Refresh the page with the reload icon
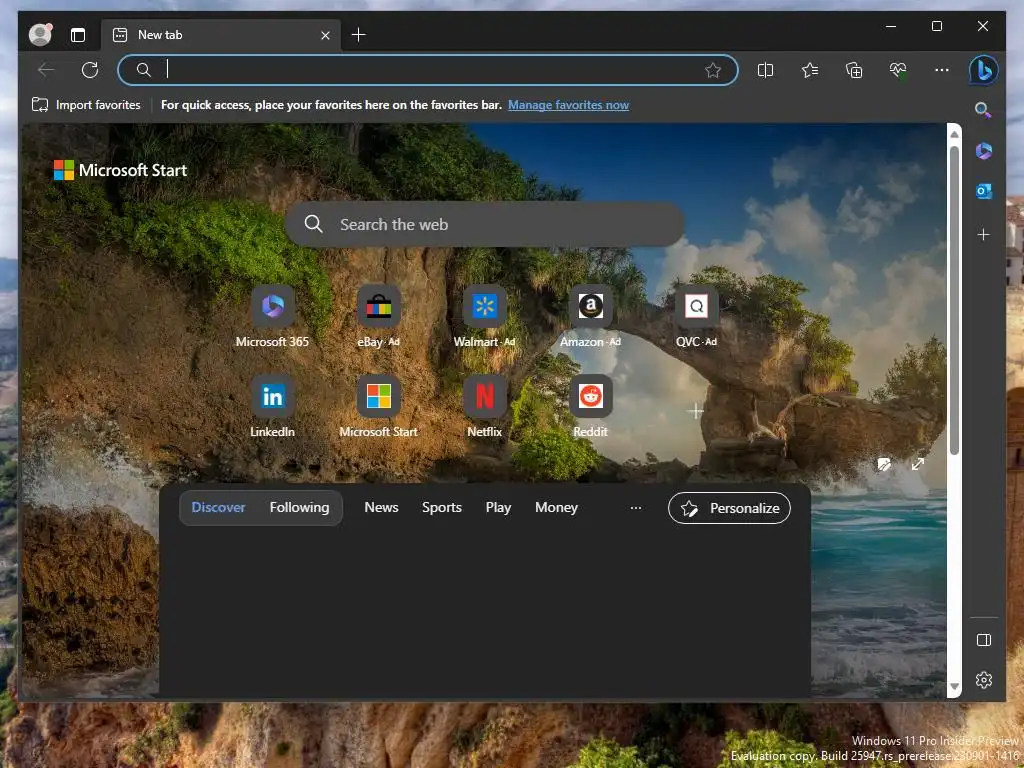This screenshot has width=1024, height=768. pos(90,69)
